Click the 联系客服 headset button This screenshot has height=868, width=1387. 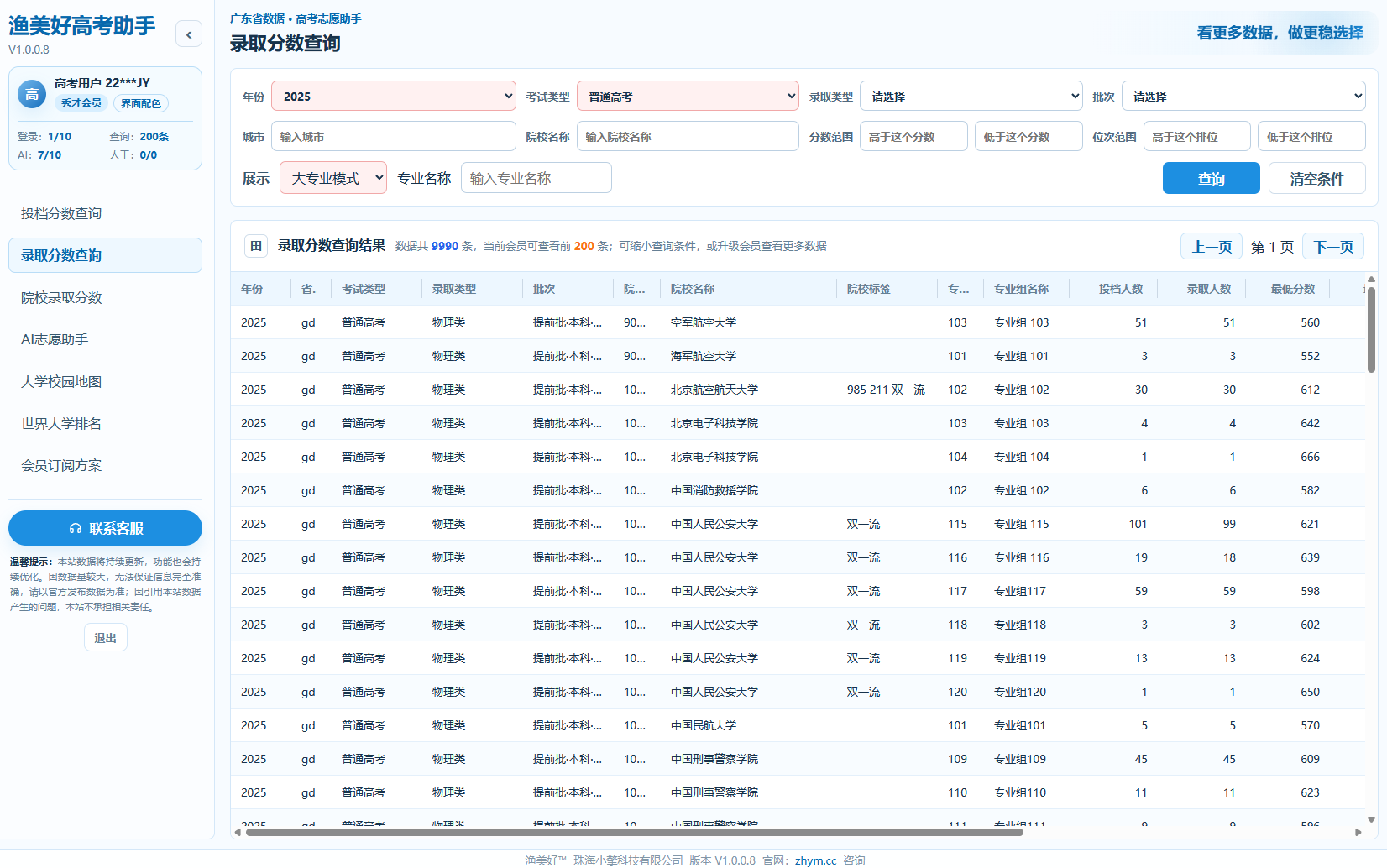click(105, 528)
